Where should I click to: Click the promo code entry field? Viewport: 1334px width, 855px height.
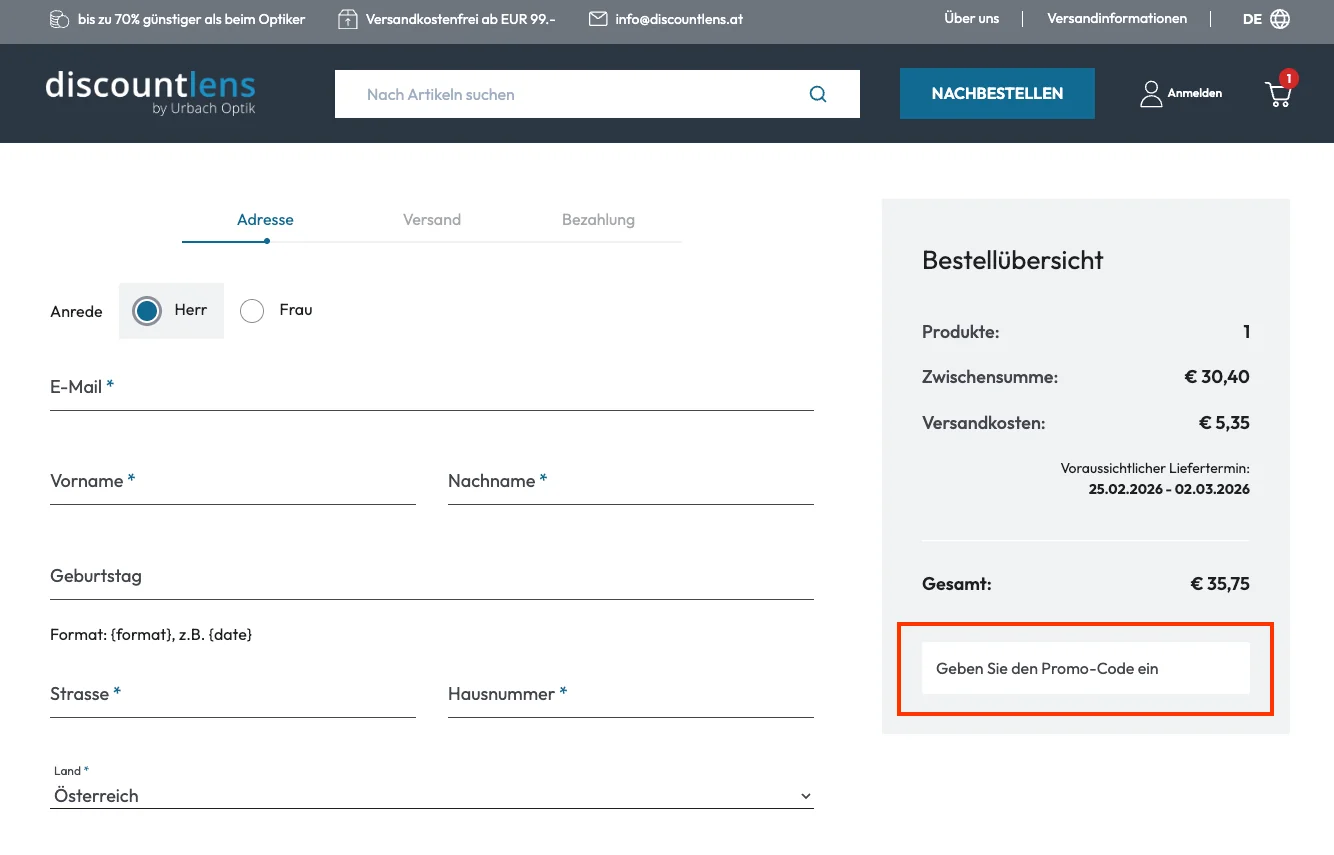pyautogui.click(x=1085, y=668)
